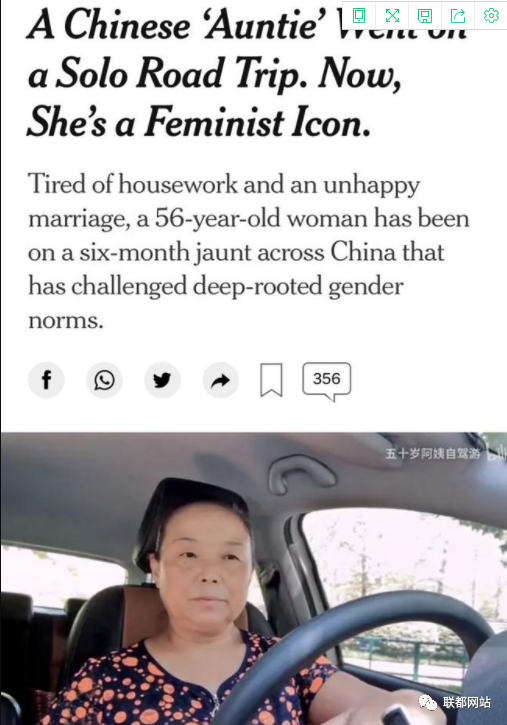This screenshot has height=725, width=507.
Task: Expand image with fullscreen arrows icon
Action: point(392,15)
